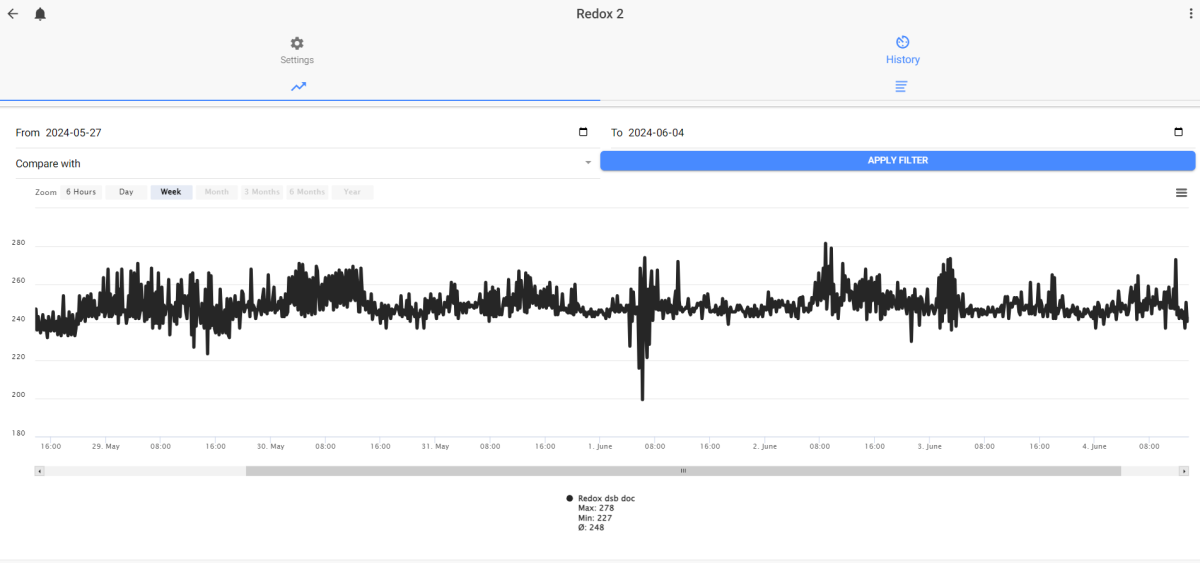
Task: Click the History clock icon
Action: pos(902,42)
